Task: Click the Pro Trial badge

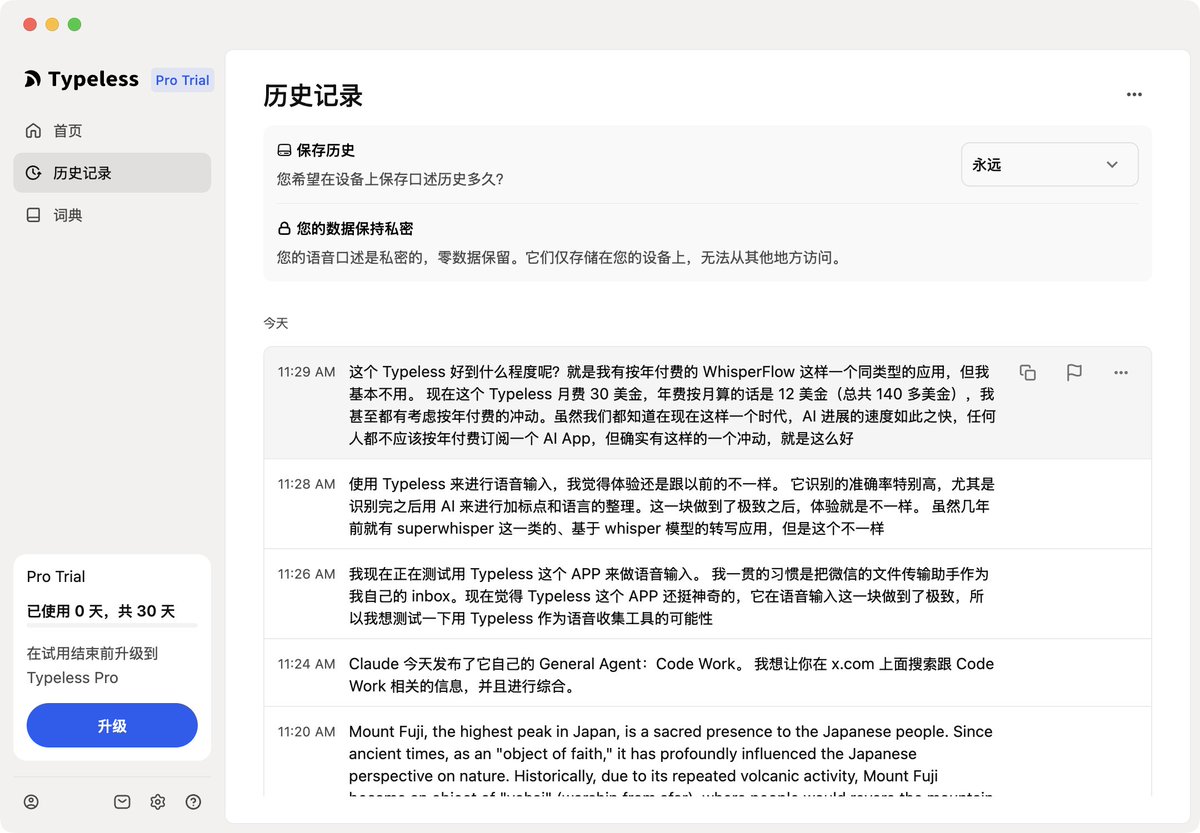Action: click(182, 80)
